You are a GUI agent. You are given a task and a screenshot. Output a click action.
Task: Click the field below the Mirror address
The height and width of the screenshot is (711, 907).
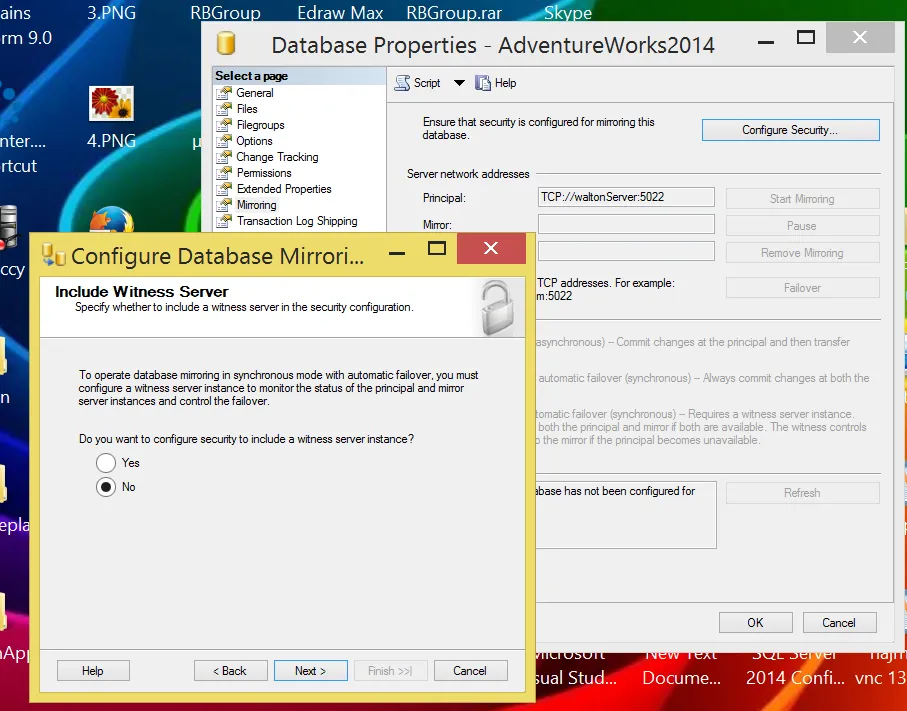(626, 251)
